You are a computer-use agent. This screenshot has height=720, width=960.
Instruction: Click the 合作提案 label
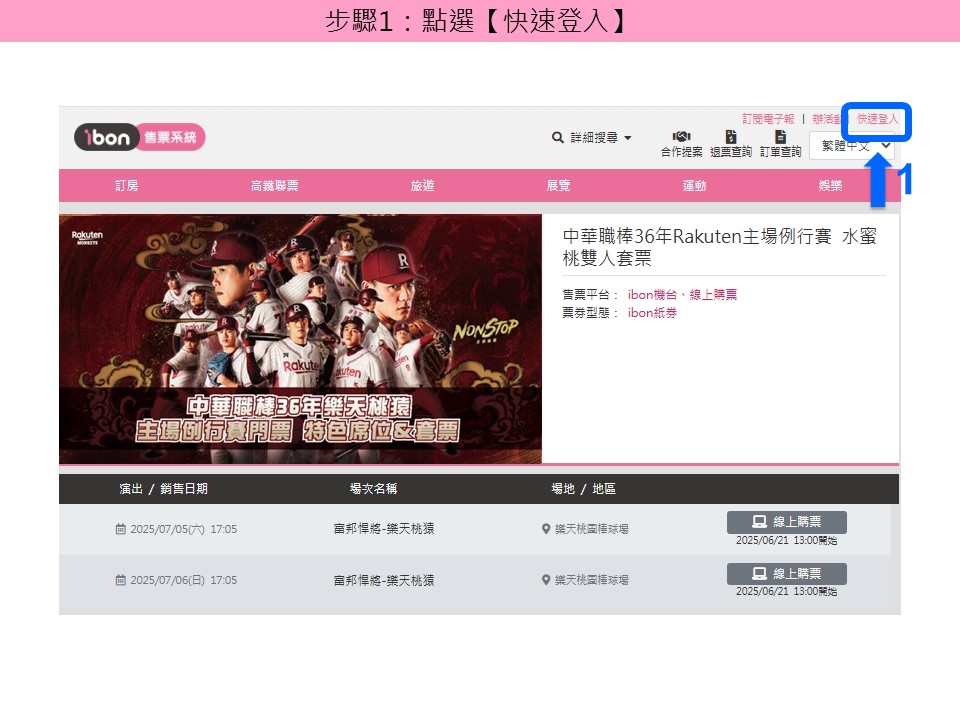[681, 152]
